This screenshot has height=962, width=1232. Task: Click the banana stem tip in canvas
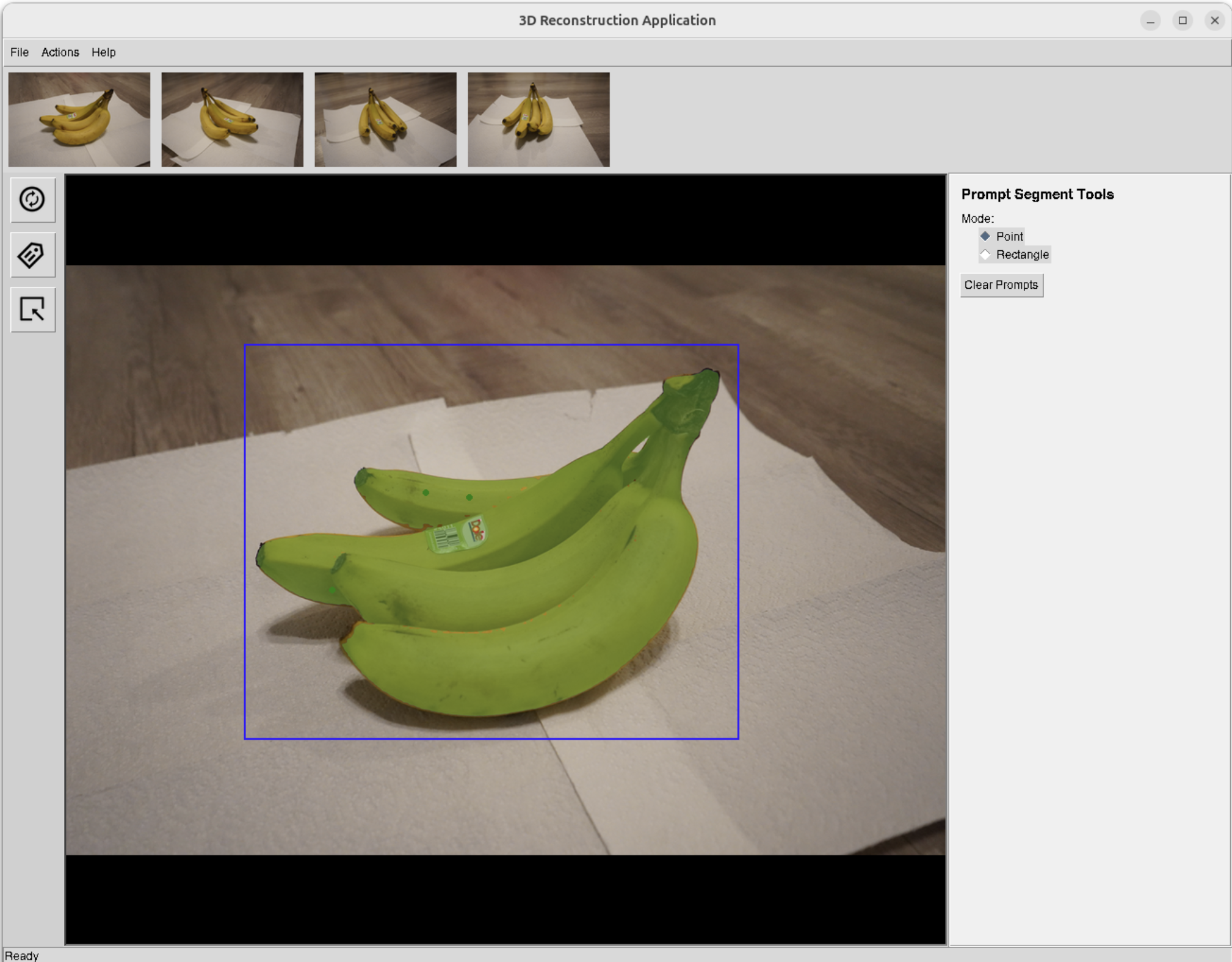coord(707,375)
